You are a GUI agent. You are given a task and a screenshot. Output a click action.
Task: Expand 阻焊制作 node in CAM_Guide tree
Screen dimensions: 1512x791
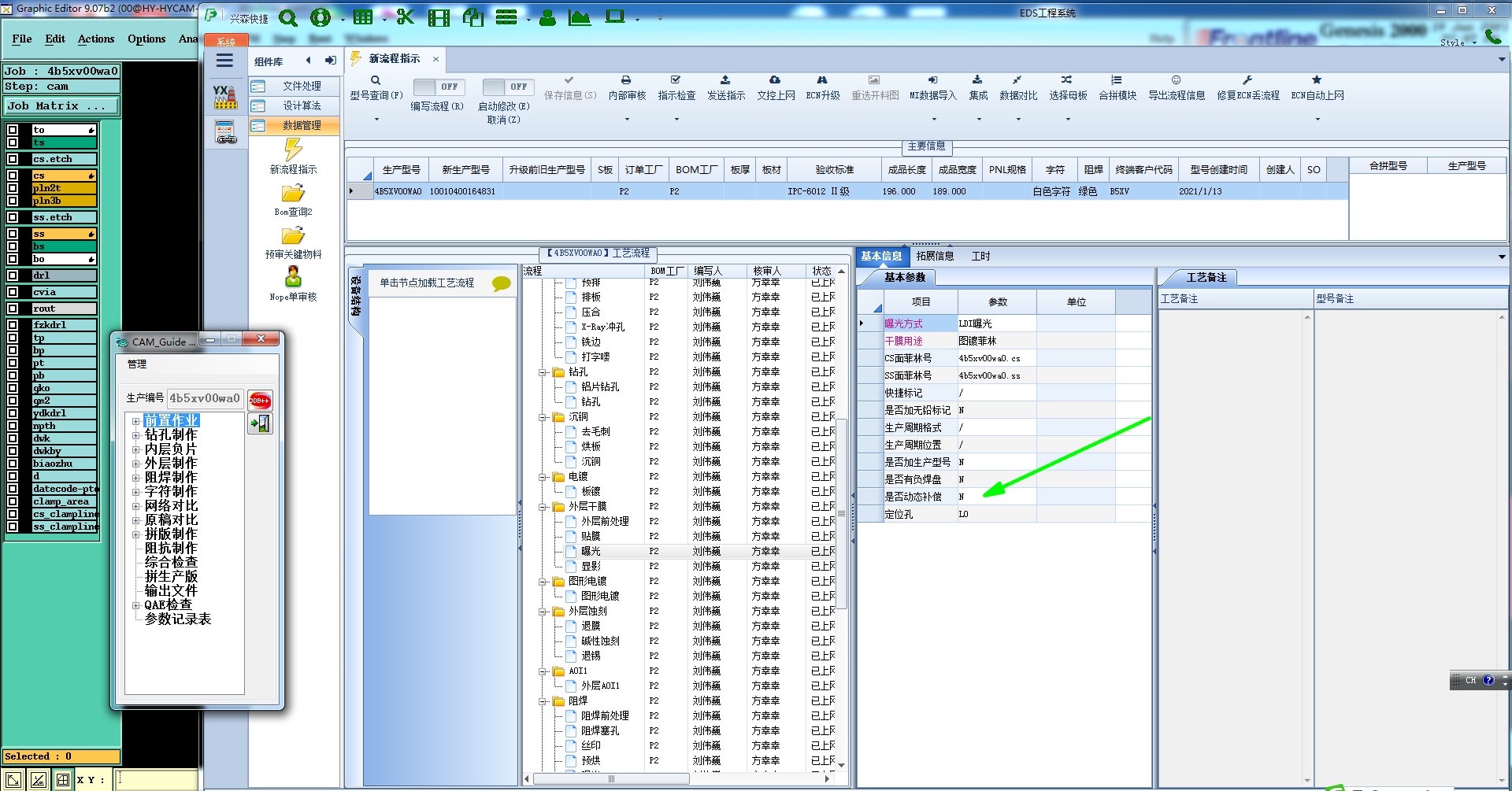[x=135, y=478]
